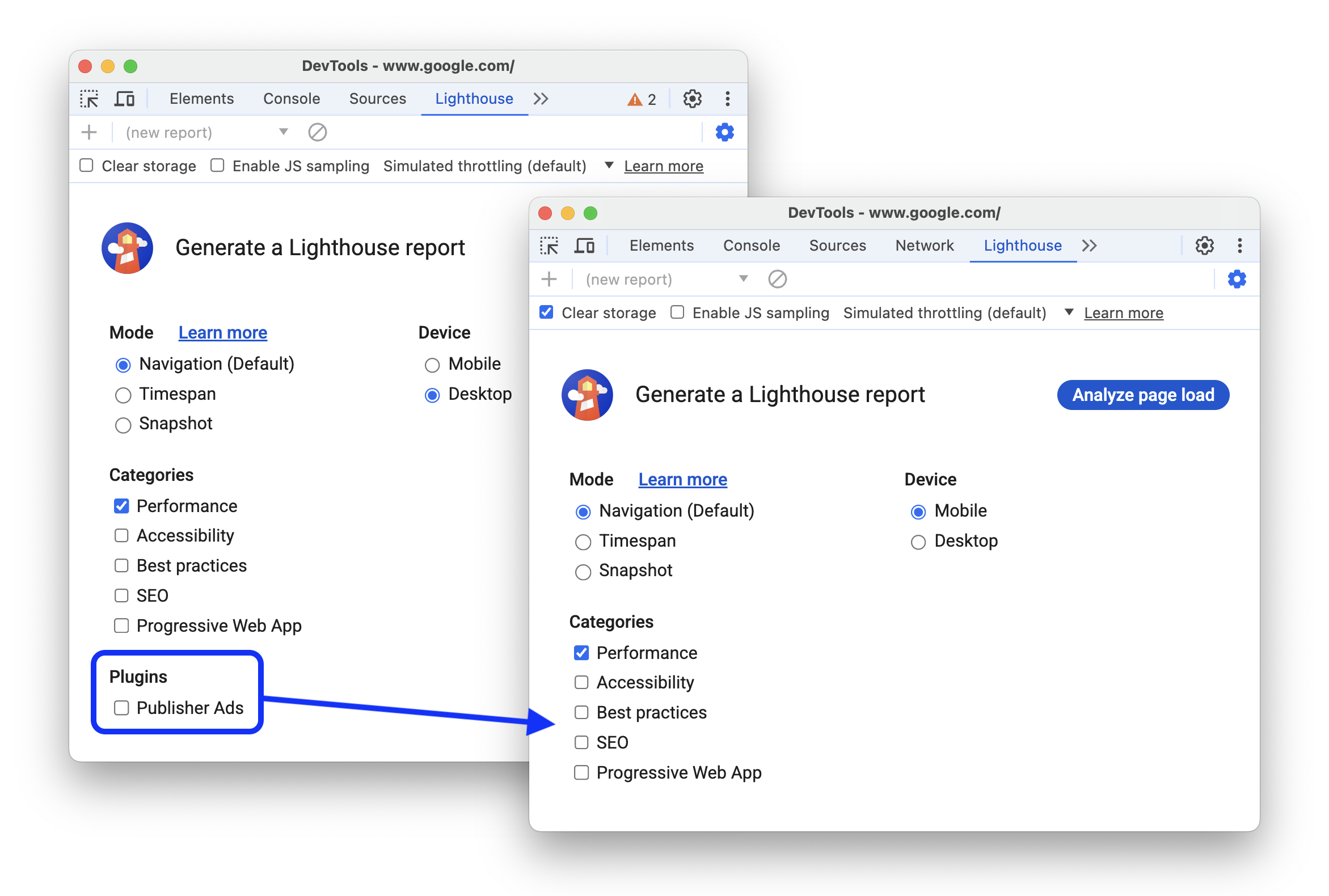Select the Mobile device radio button

pyautogui.click(x=916, y=512)
